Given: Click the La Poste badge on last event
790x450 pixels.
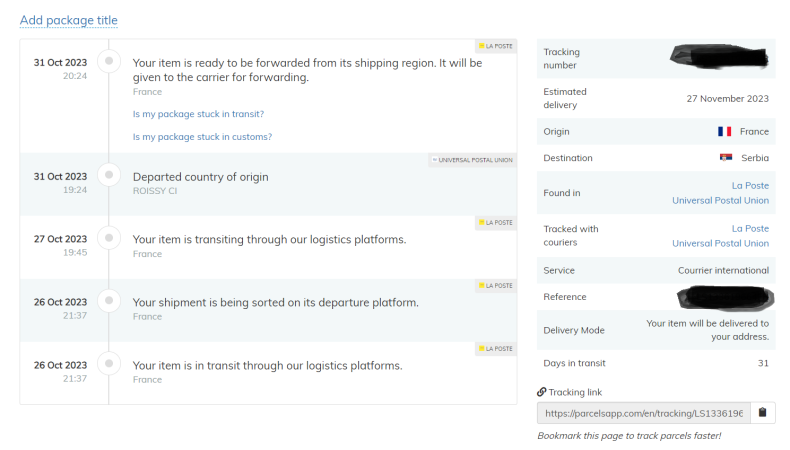Looking at the screenshot, I should tap(496, 348).
